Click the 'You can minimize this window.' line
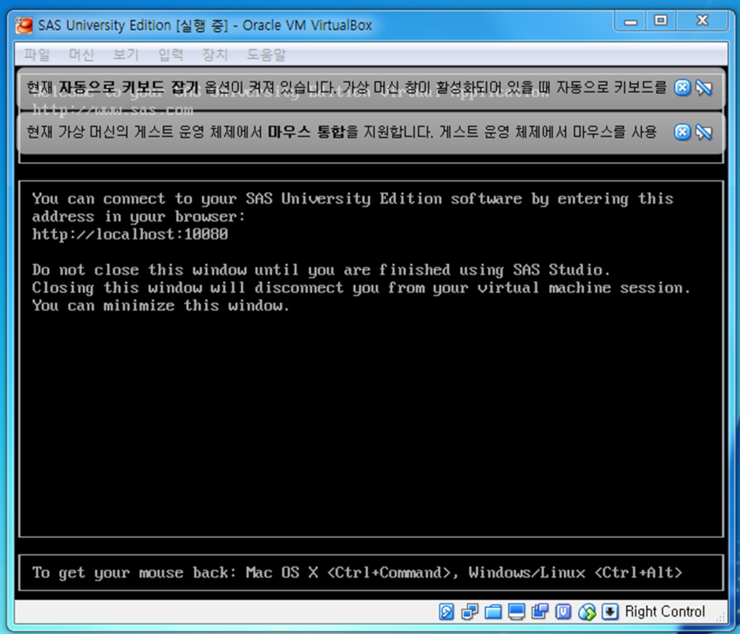 click(160, 305)
